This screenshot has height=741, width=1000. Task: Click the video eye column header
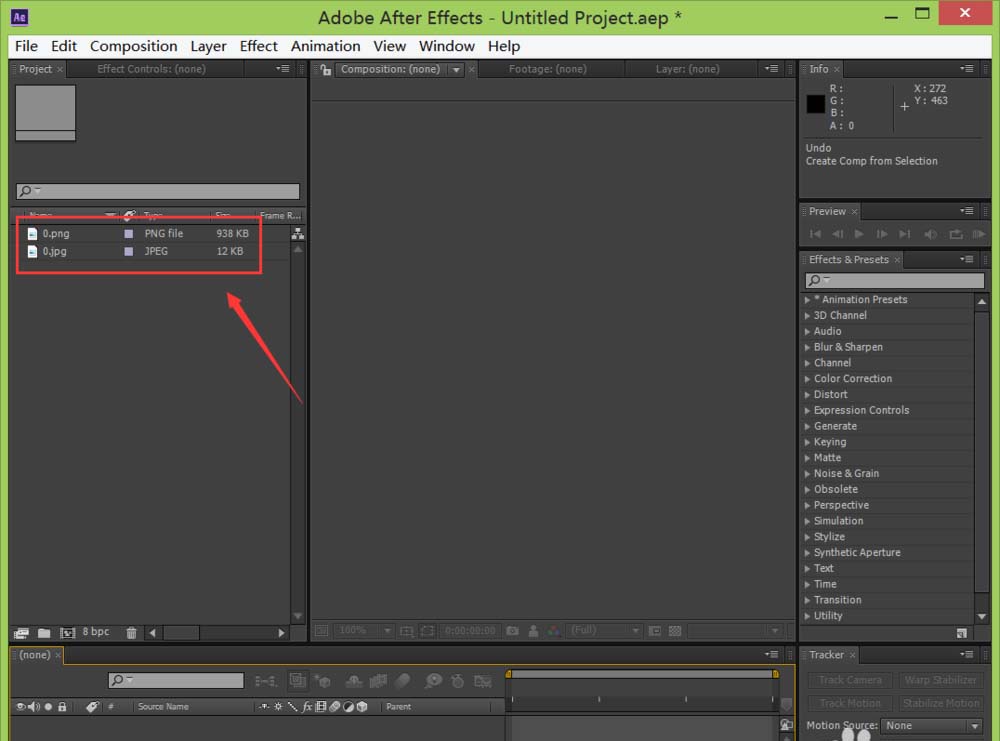tap(21, 707)
